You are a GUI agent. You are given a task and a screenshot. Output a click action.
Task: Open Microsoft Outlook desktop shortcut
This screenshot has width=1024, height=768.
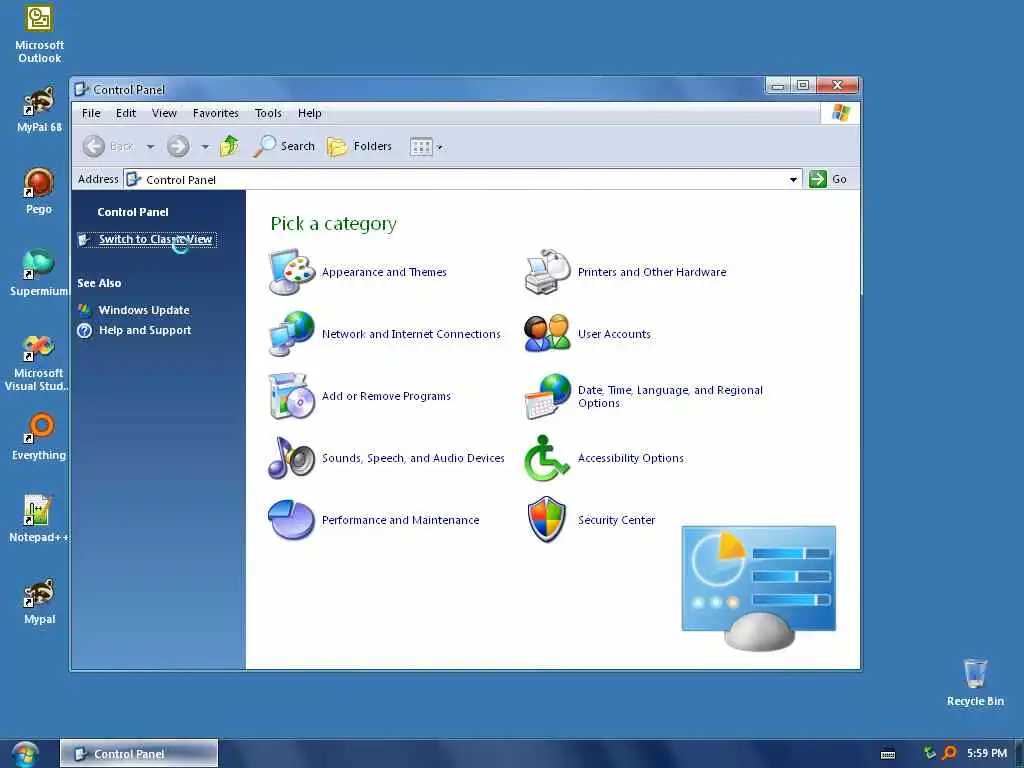coord(39,33)
